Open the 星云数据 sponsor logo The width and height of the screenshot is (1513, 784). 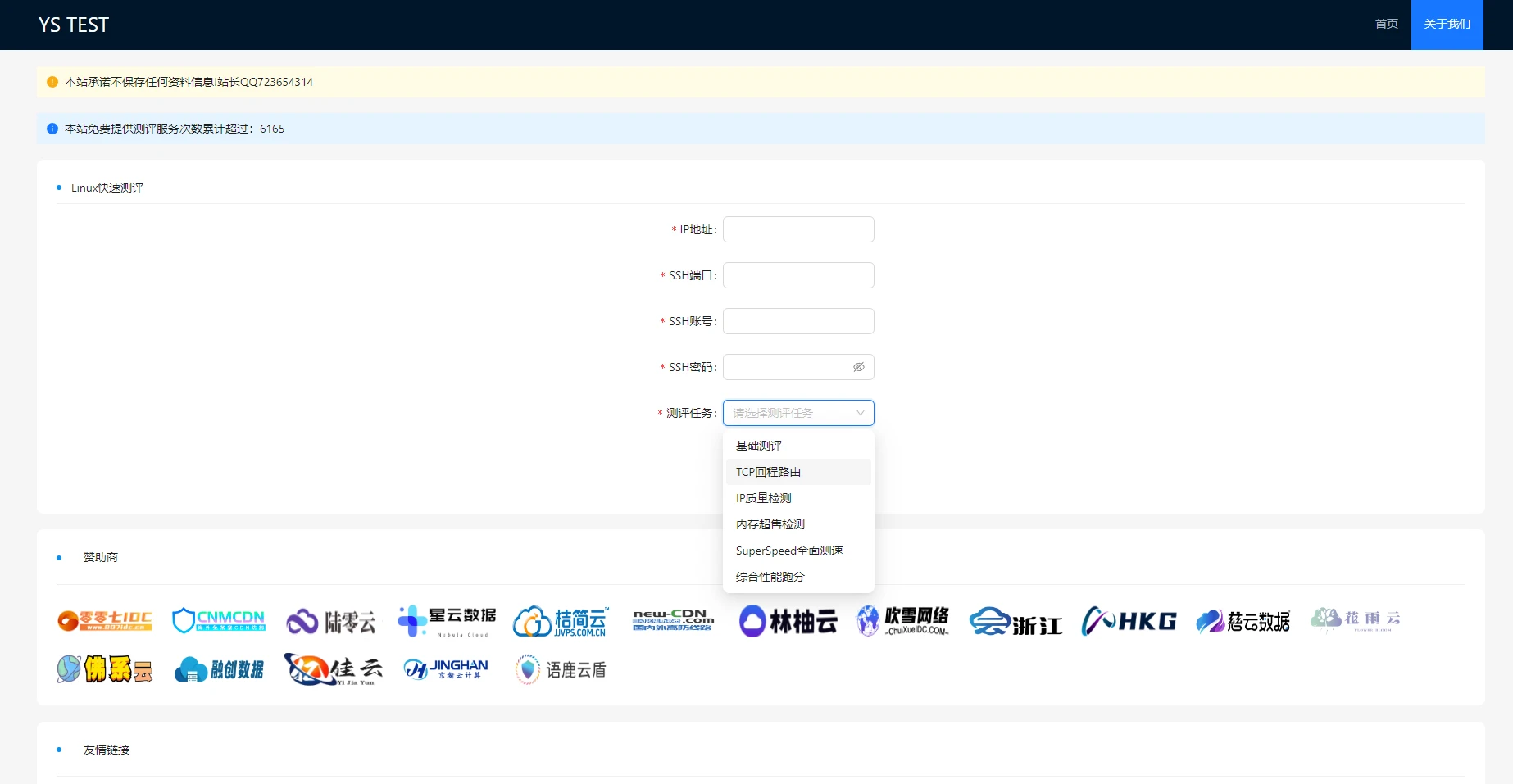tap(447, 621)
